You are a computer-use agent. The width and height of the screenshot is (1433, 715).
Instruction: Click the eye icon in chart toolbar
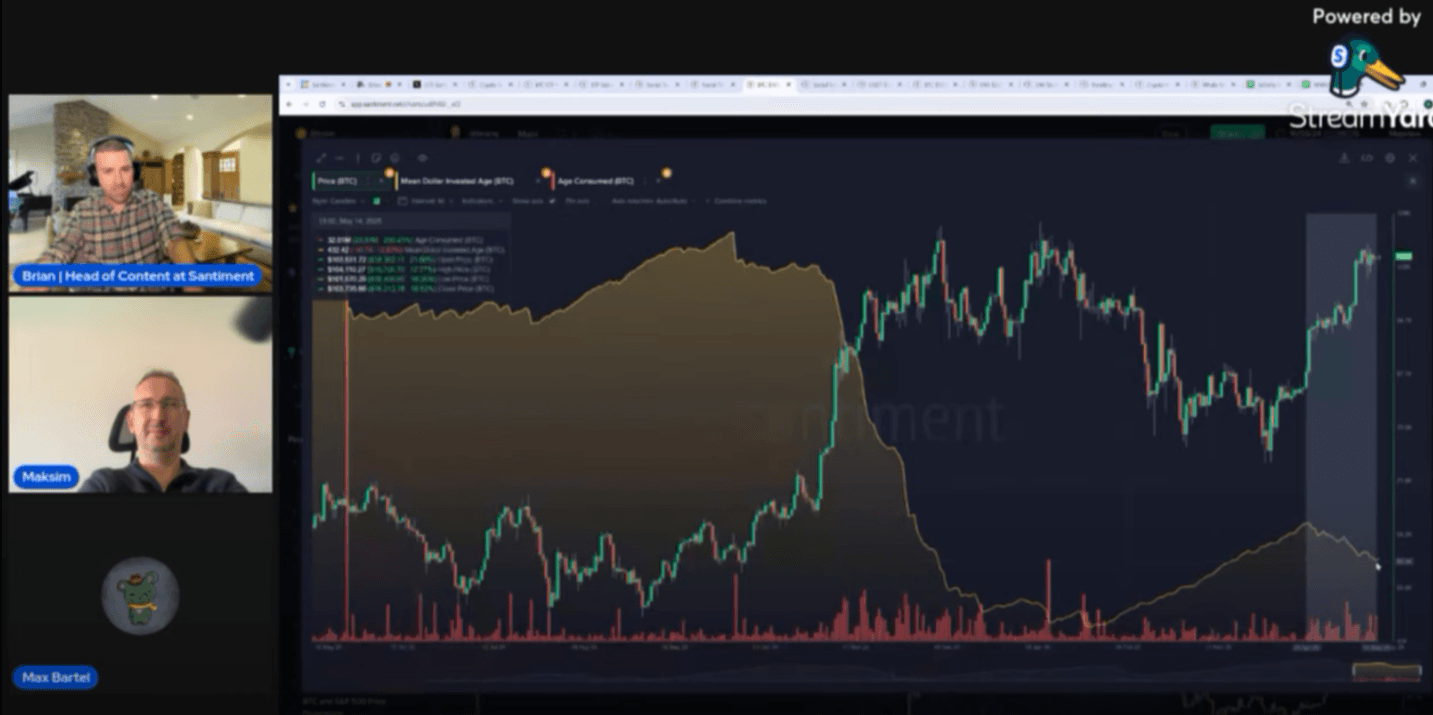(422, 158)
